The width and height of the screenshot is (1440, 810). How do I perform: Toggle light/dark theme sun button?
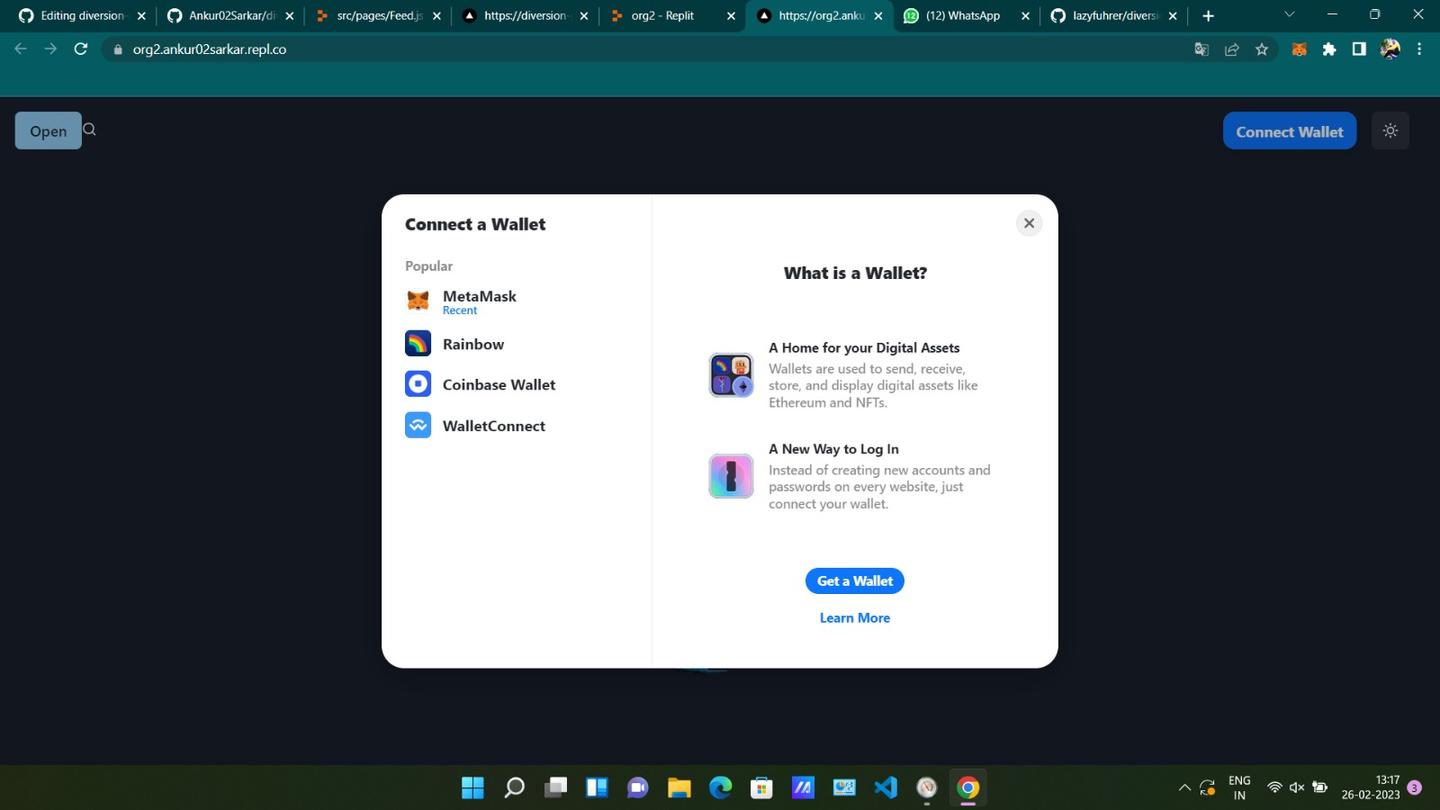coord(1390,131)
